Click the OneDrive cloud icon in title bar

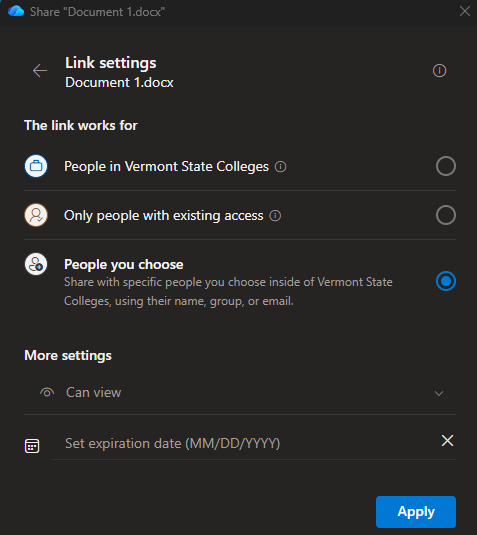tap(16, 11)
